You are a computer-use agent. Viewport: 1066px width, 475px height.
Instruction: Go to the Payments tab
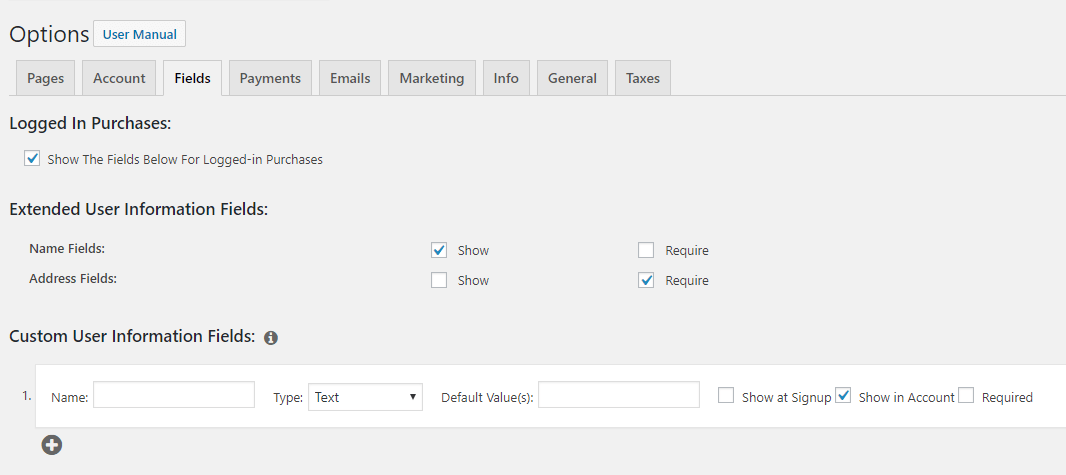pyautogui.click(x=270, y=78)
